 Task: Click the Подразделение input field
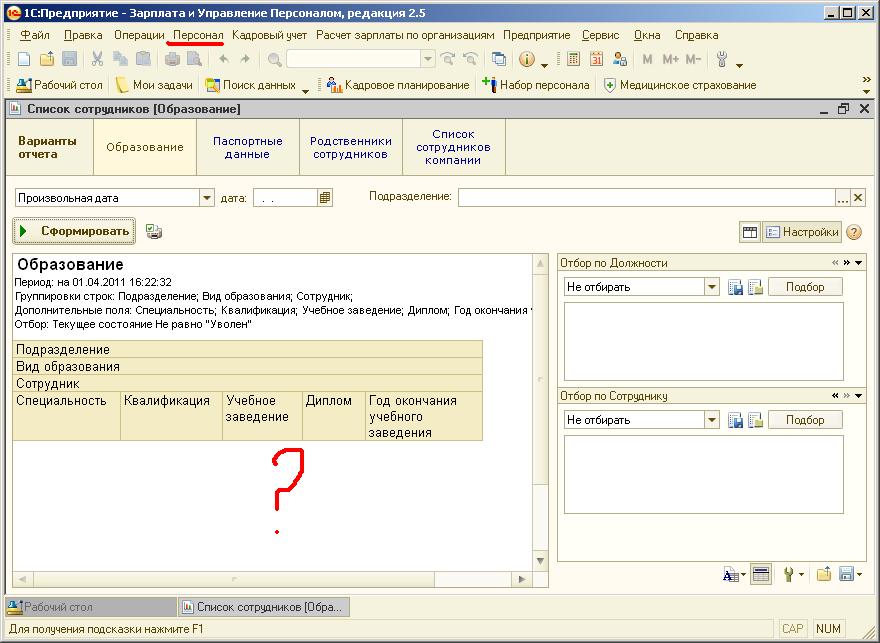coord(647,198)
